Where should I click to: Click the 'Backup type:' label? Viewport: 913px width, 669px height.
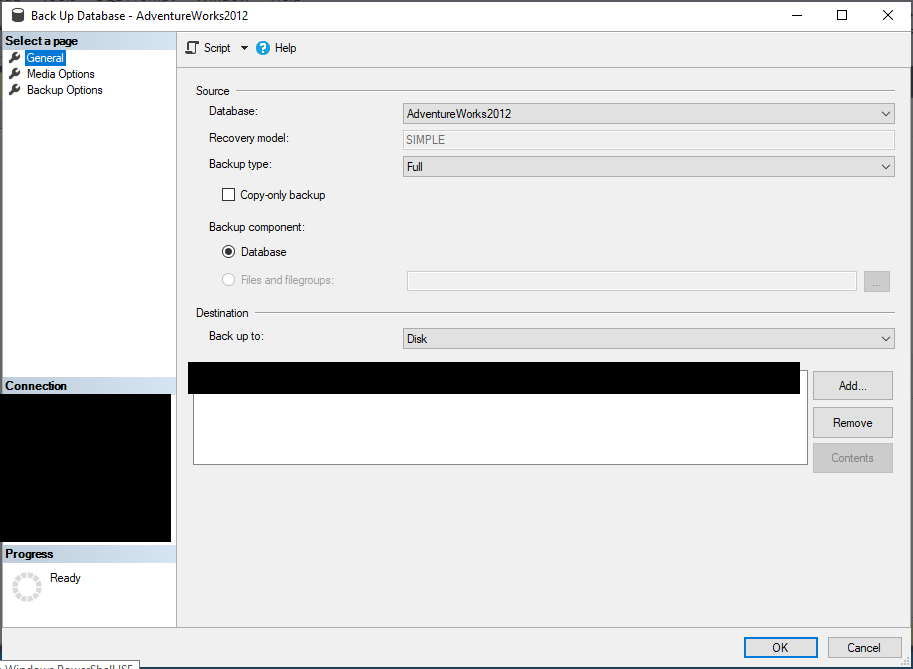pos(240,164)
